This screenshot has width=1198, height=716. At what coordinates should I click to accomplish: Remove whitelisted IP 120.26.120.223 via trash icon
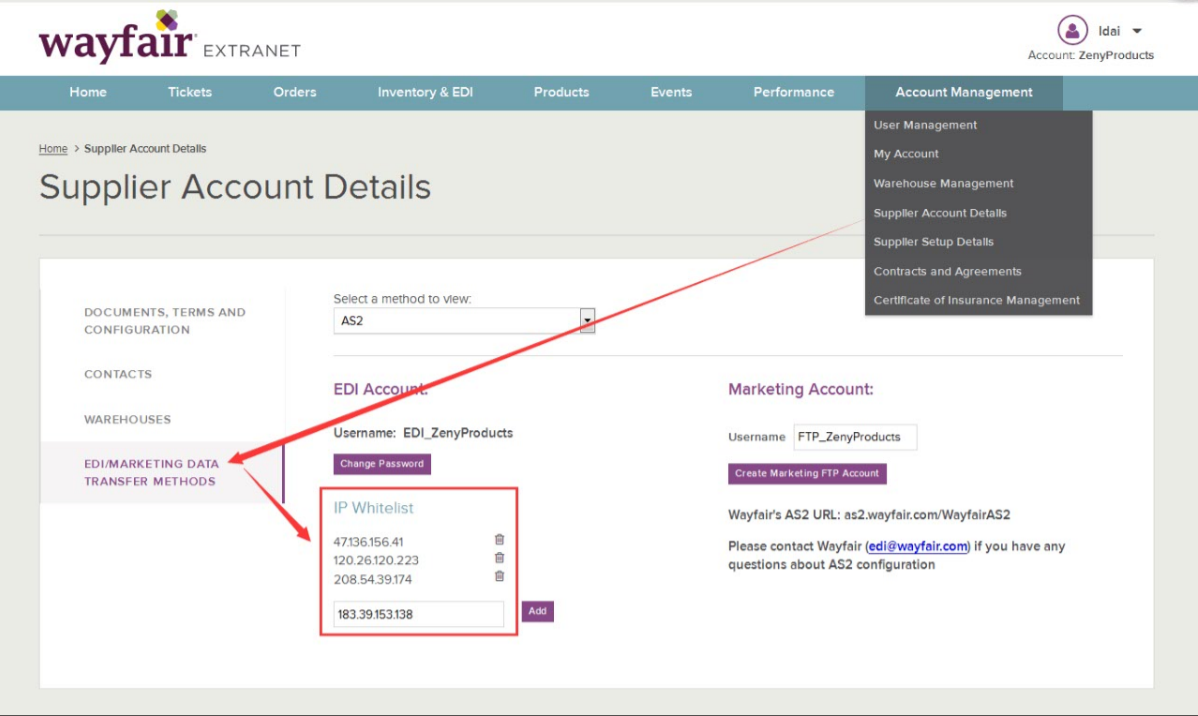point(499,558)
